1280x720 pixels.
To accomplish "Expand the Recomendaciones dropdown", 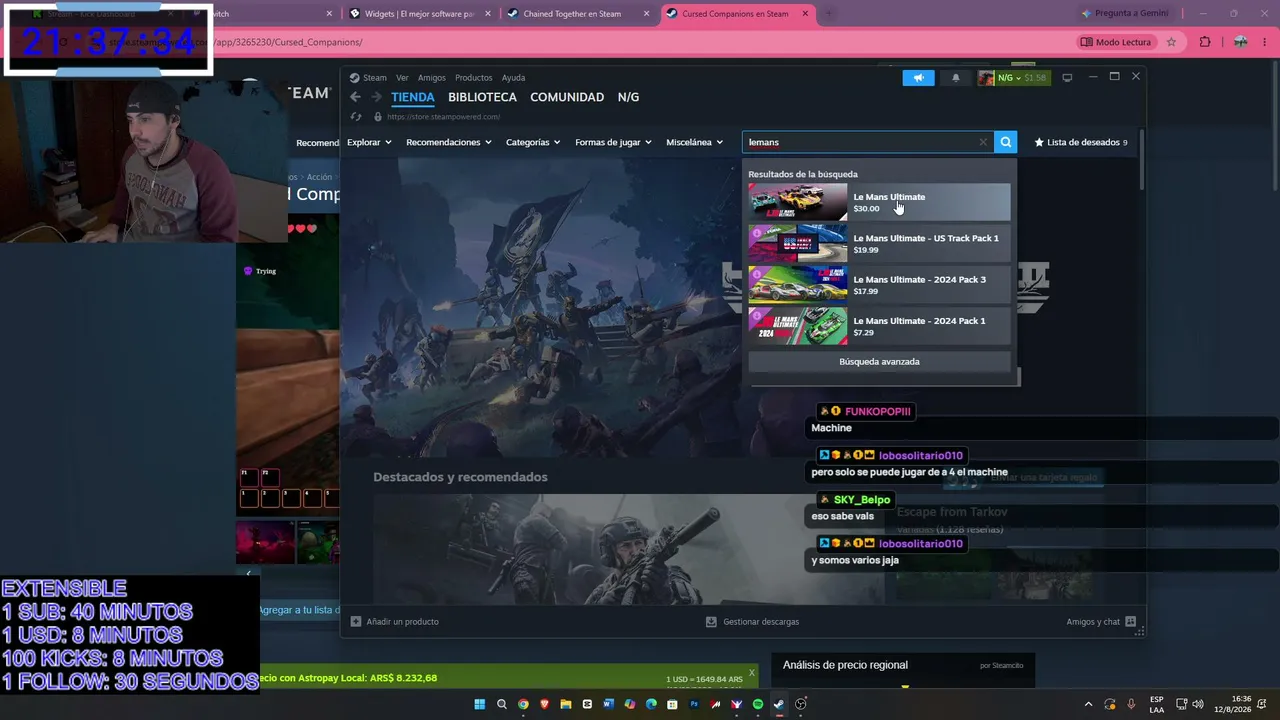I will pos(449,142).
